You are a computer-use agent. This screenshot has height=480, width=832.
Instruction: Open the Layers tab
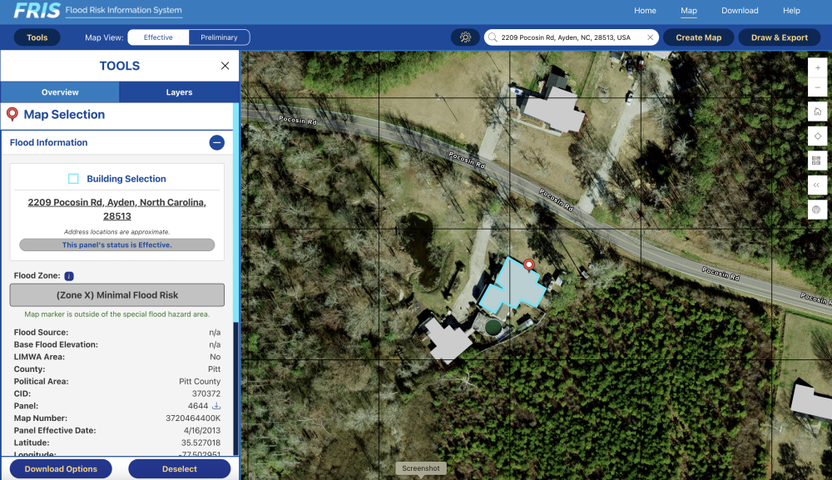(x=179, y=92)
